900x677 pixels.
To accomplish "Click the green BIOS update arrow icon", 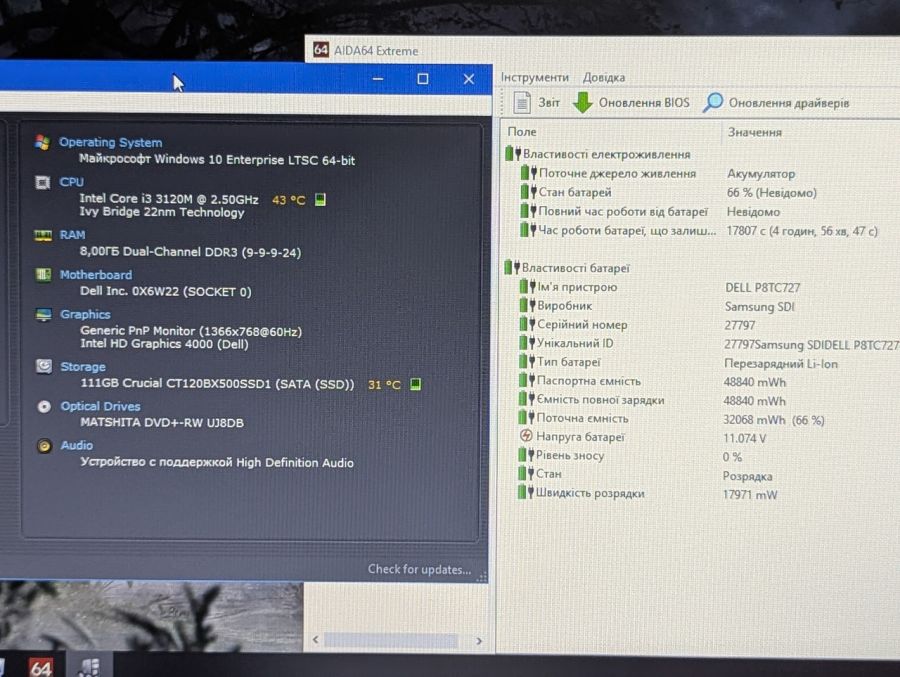I will [x=583, y=103].
